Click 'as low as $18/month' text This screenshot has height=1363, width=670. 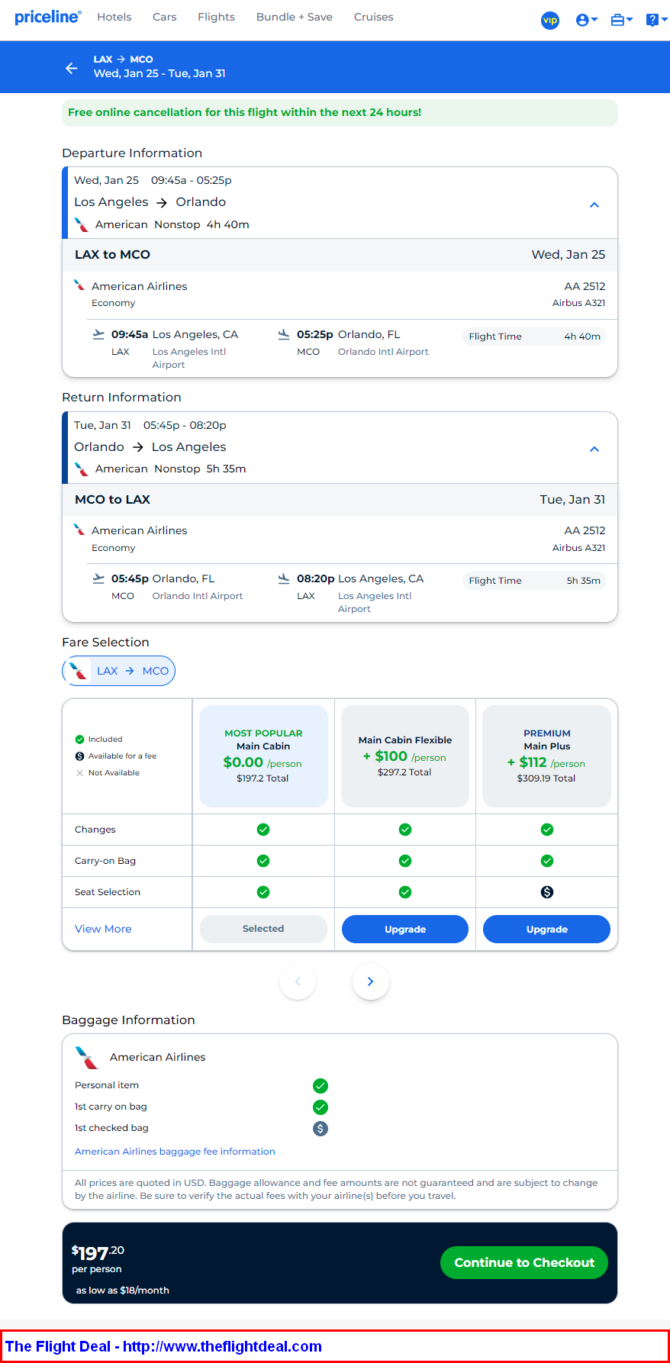[122, 1290]
